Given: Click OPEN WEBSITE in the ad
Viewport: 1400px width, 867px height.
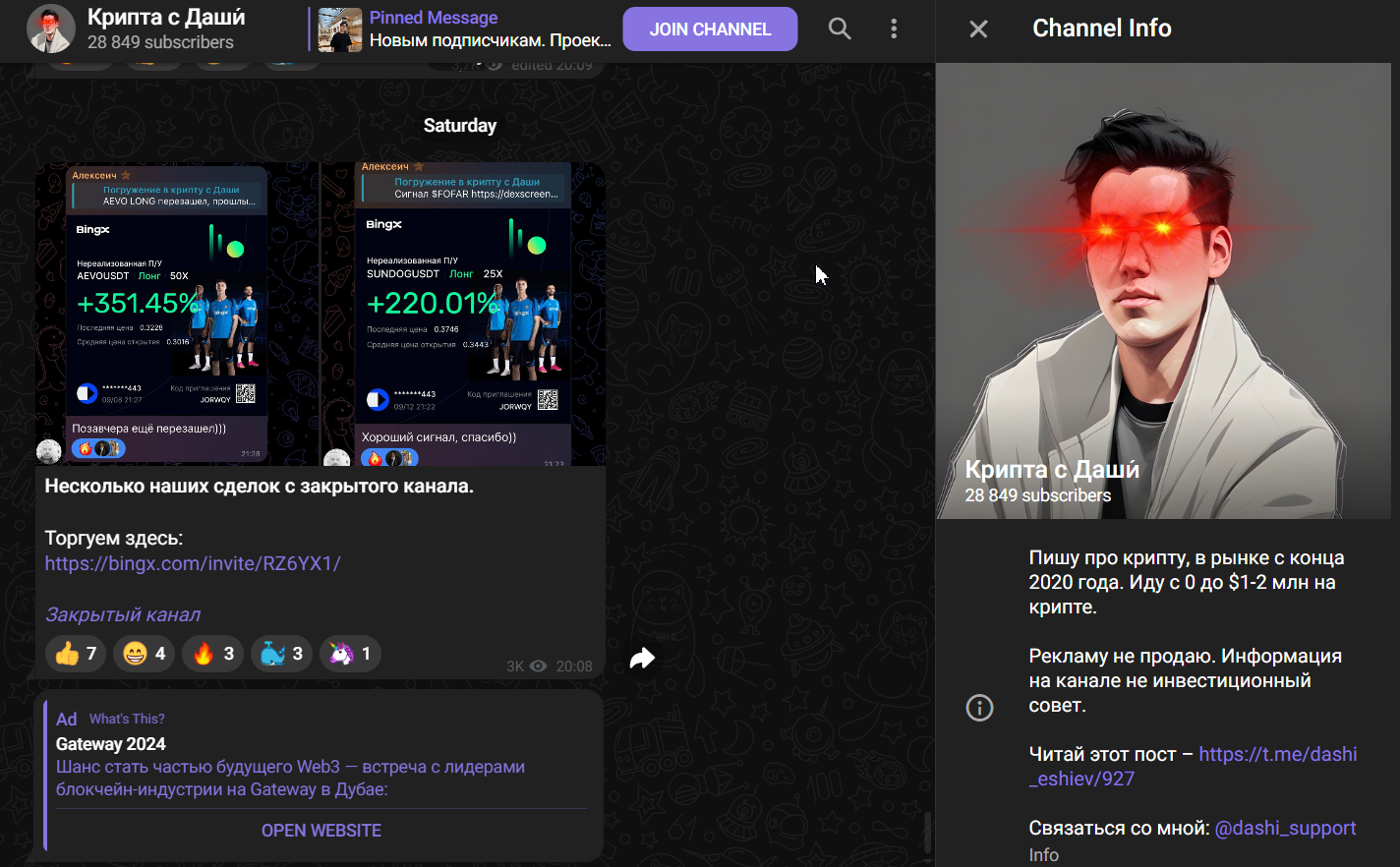Looking at the screenshot, I should (321, 831).
